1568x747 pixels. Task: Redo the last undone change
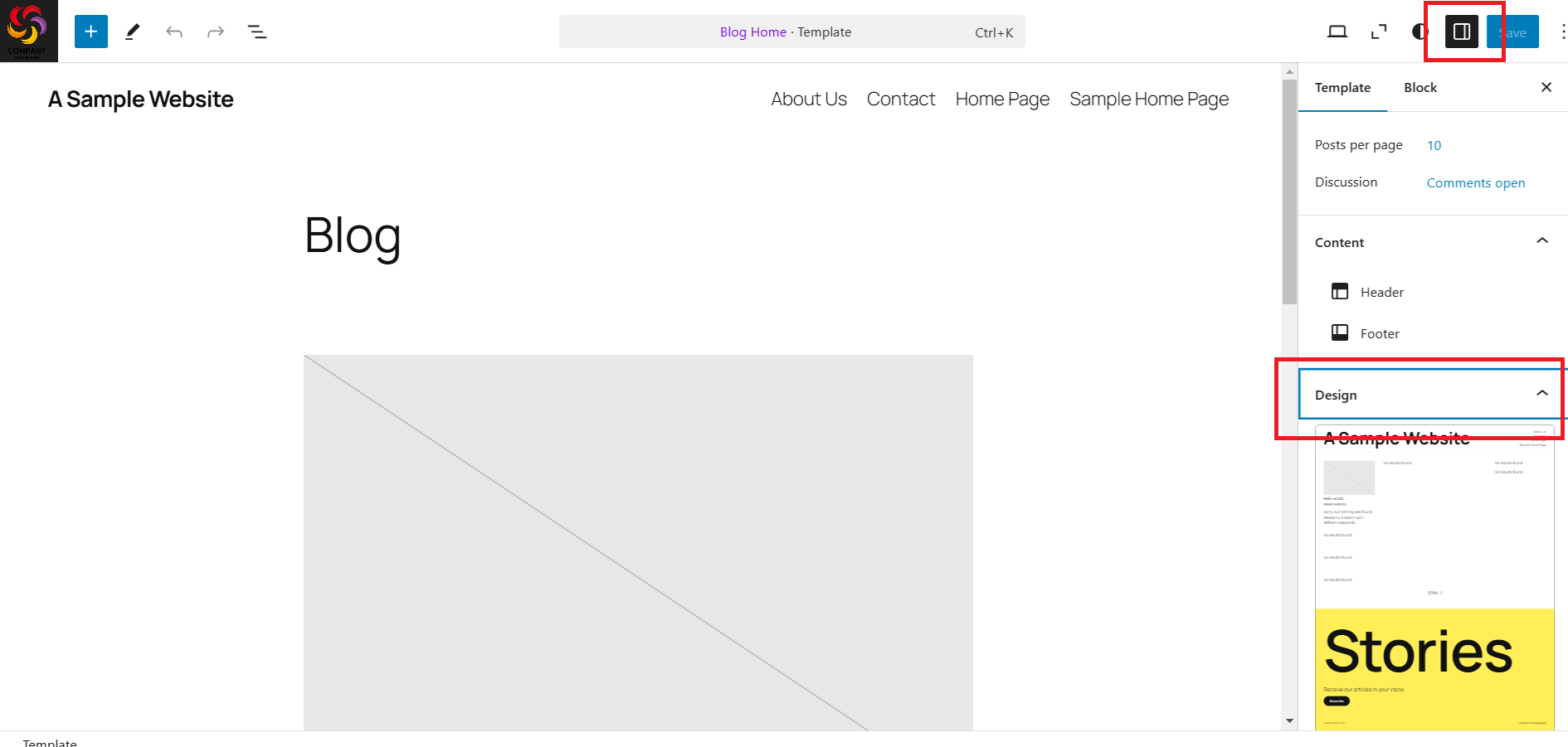pyautogui.click(x=216, y=32)
